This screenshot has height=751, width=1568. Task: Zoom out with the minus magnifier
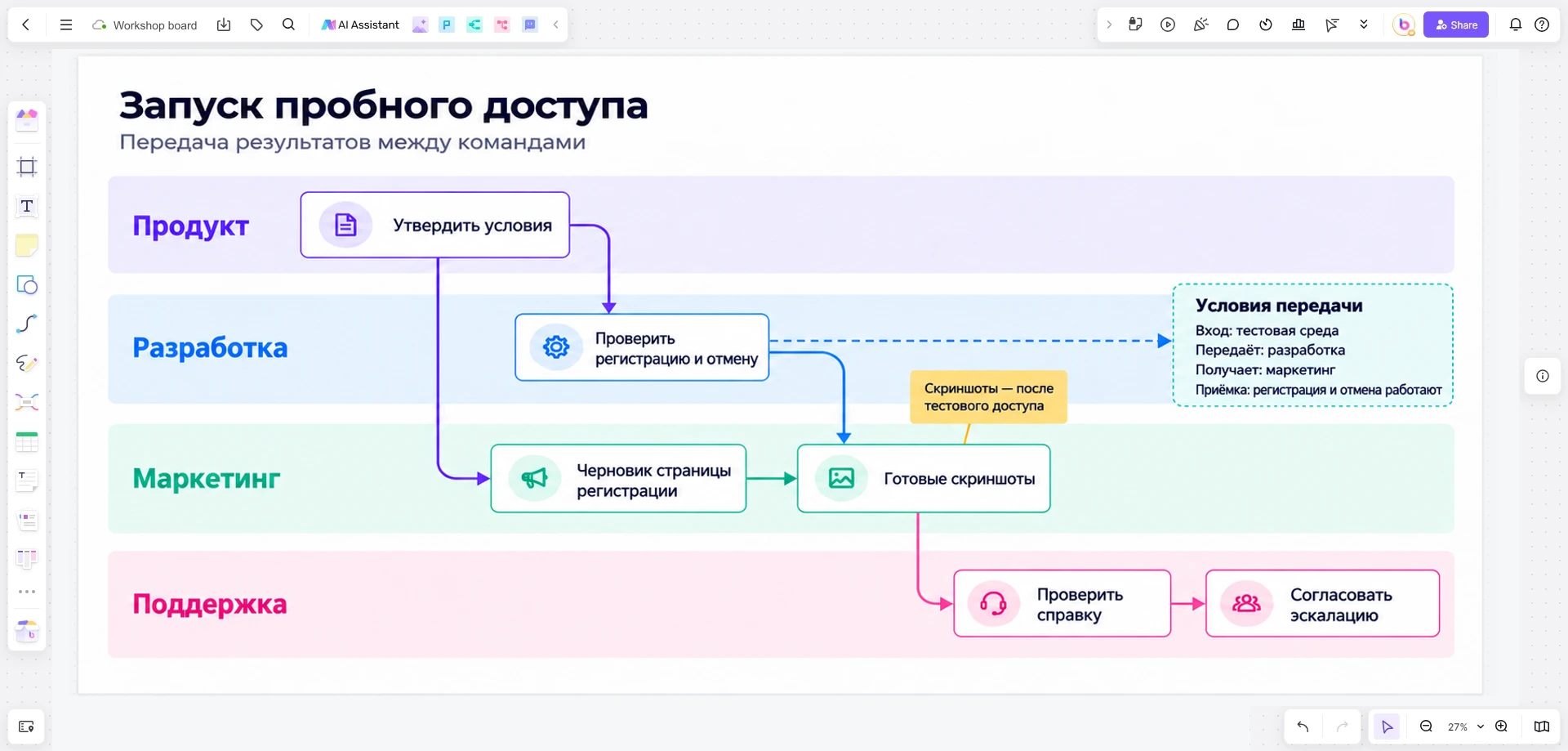click(1426, 726)
